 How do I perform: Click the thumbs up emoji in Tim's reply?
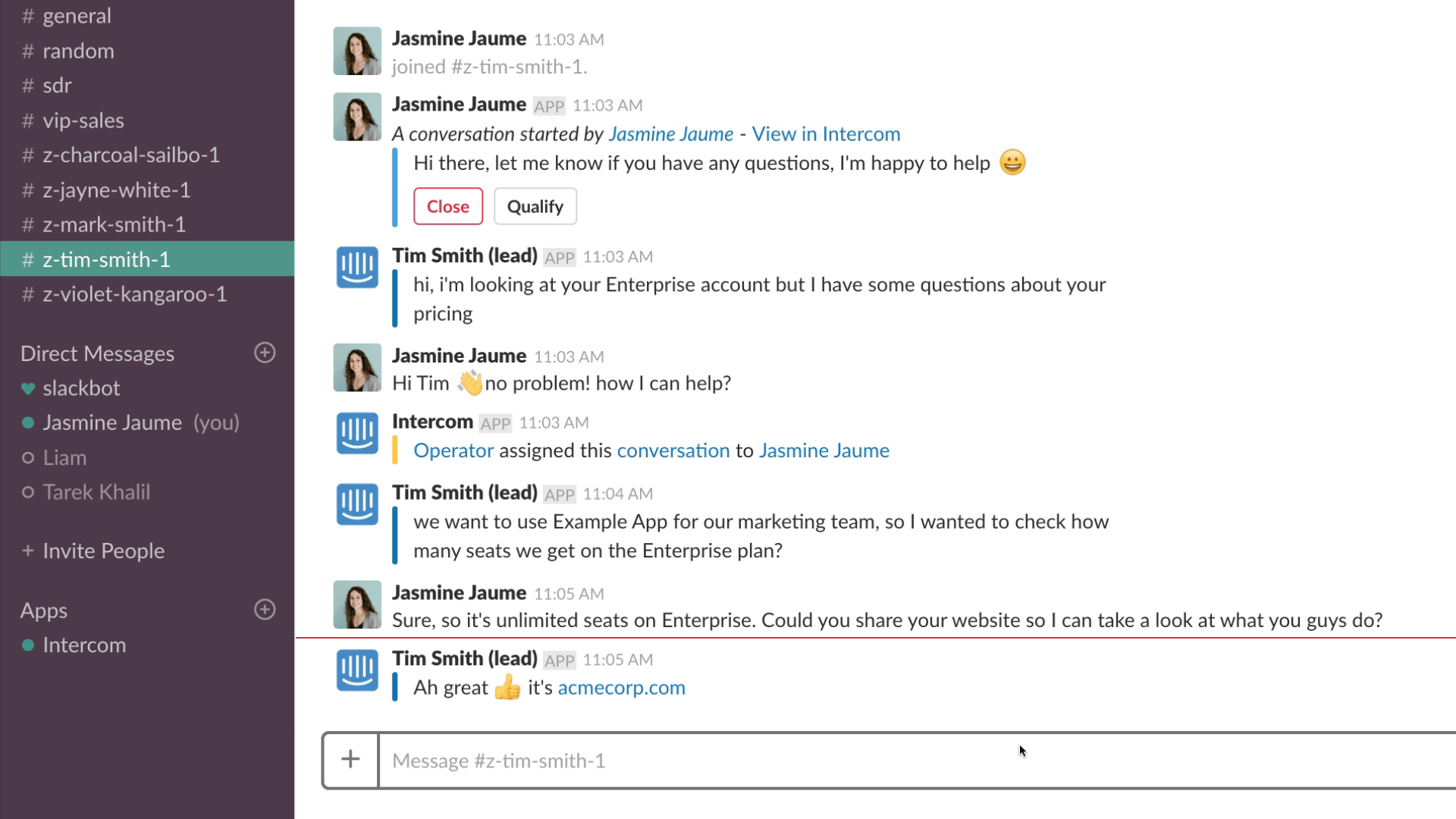click(x=507, y=688)
